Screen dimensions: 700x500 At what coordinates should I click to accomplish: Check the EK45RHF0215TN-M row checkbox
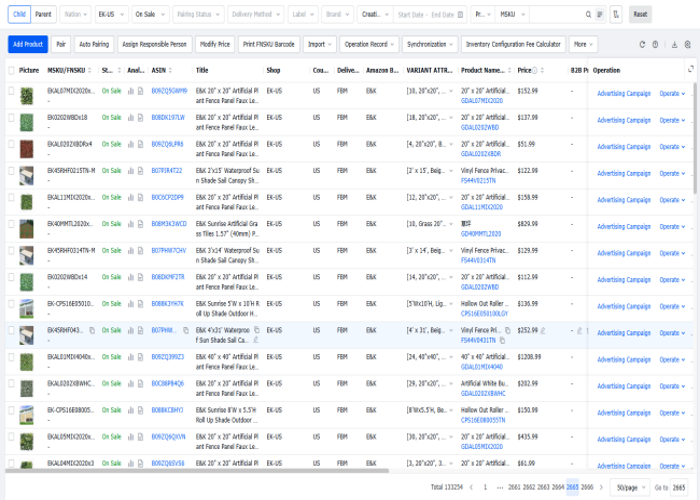tap(11, 171)
